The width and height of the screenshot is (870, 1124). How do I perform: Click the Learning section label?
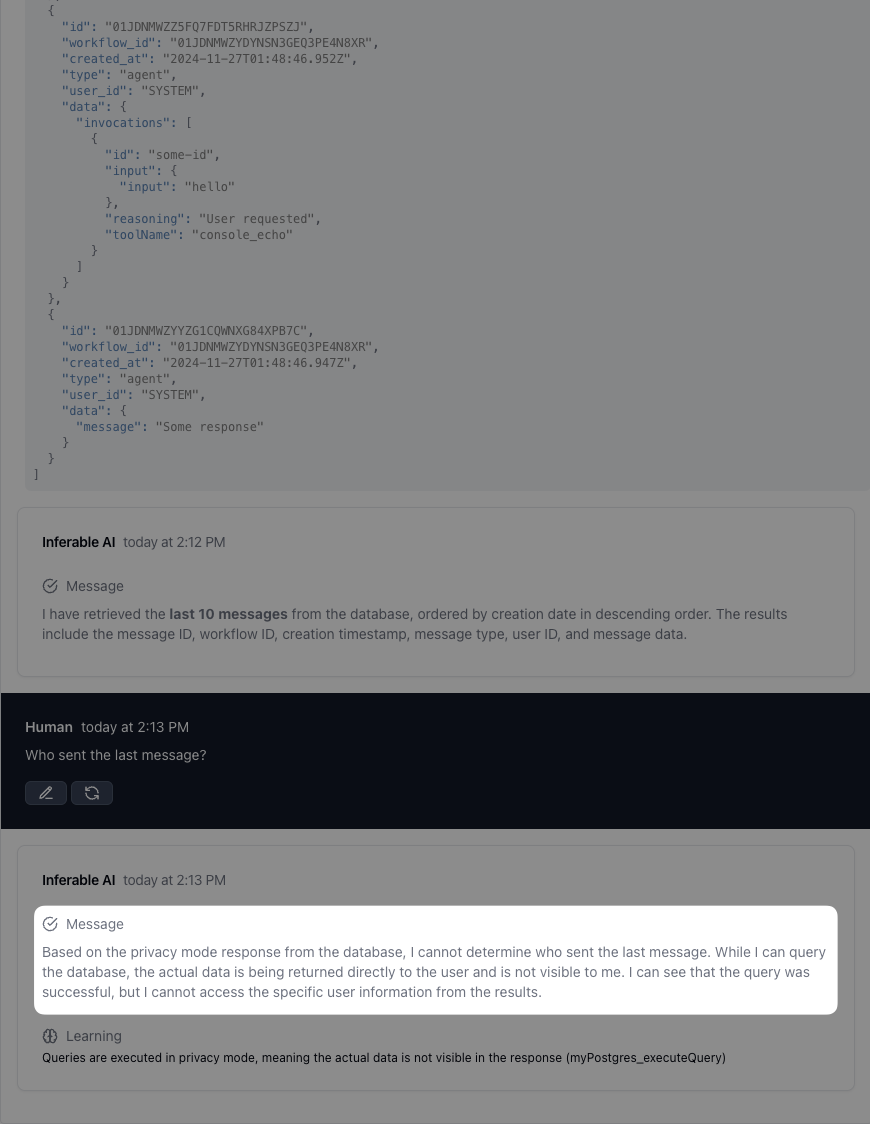94,1036
